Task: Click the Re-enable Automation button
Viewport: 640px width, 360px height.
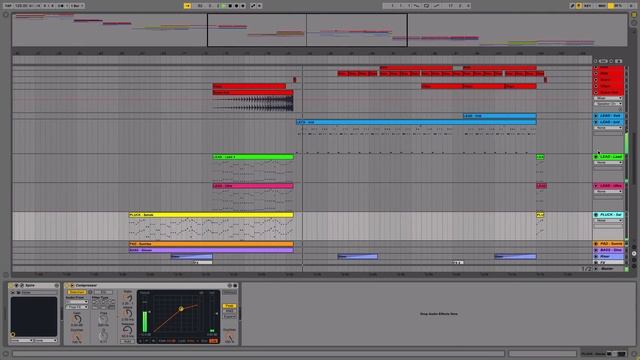Action: tap(260, 6)
